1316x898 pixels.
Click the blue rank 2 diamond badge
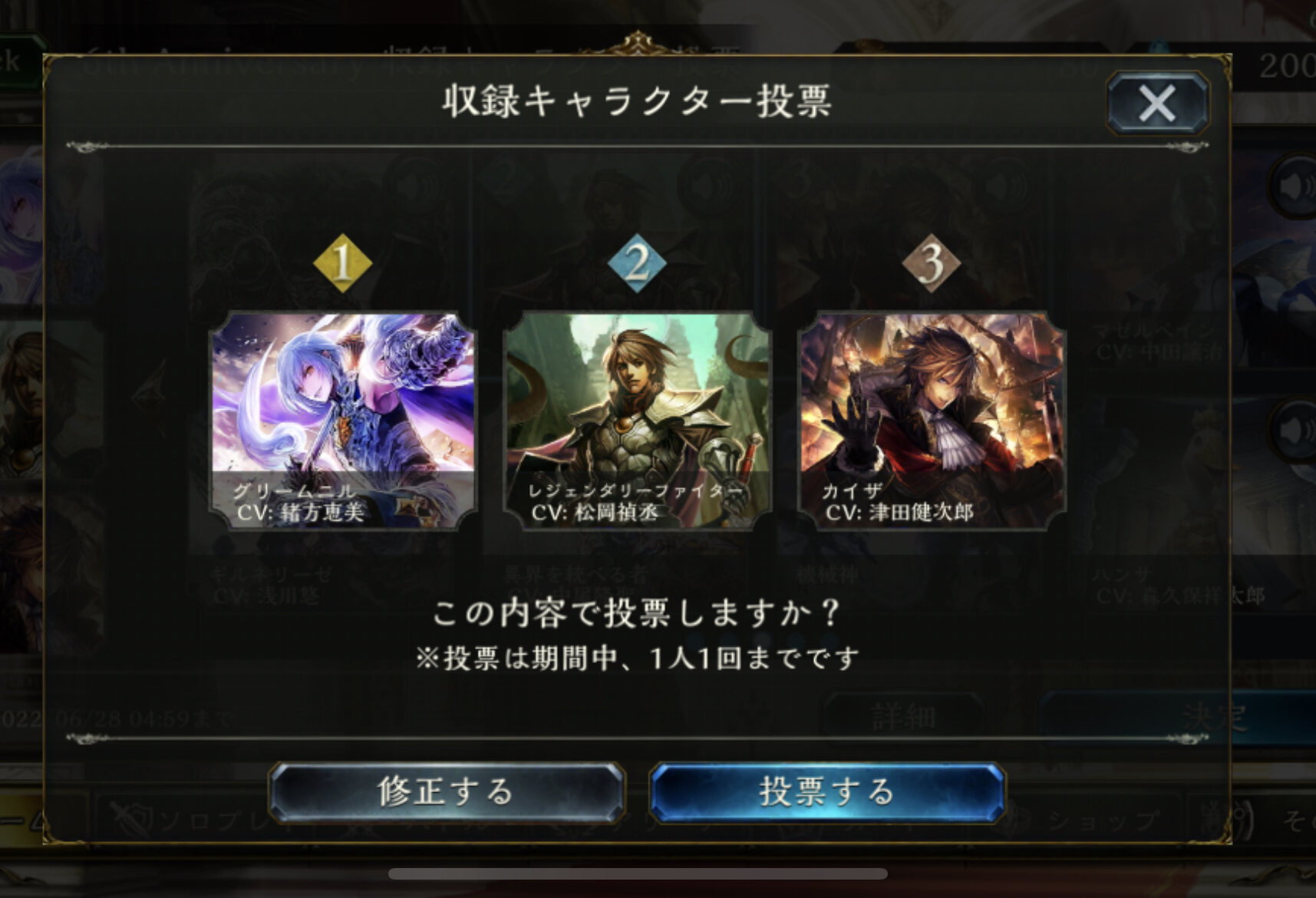(637, 264)
